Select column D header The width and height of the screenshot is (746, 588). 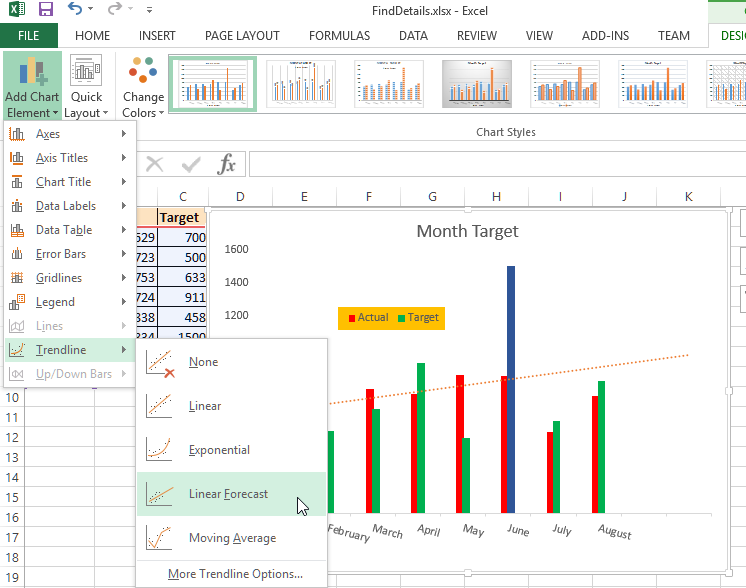[x=240, y=196]
